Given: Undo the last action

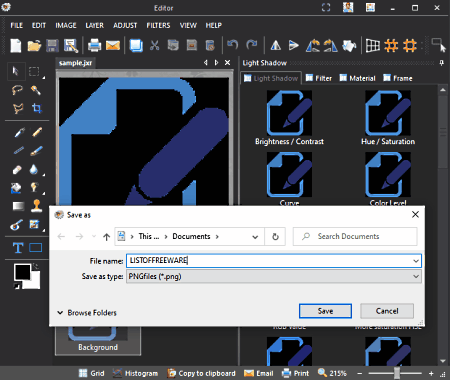Looking at the screenshot, I should [233, 45].
